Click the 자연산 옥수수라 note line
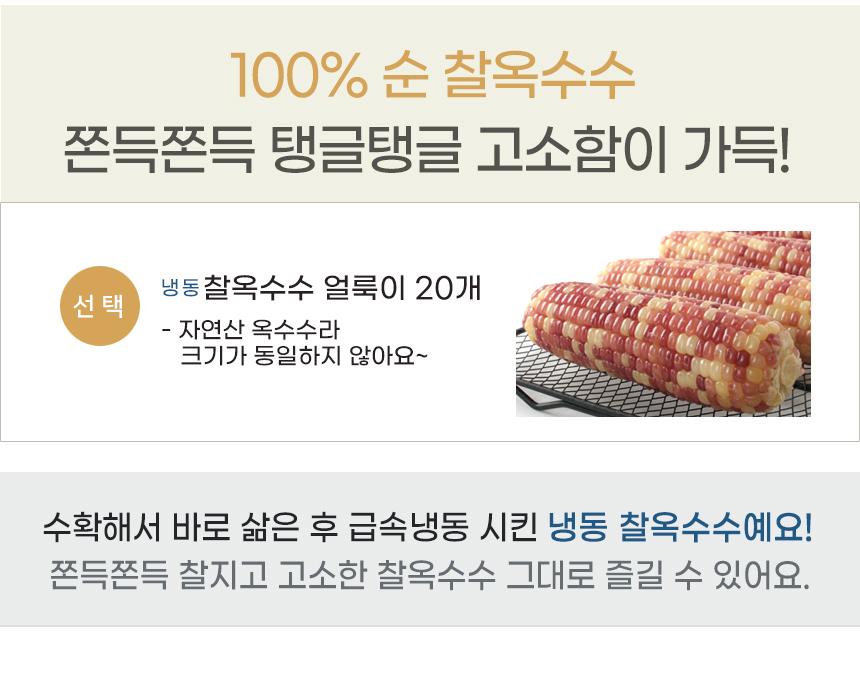 [257, 329]
